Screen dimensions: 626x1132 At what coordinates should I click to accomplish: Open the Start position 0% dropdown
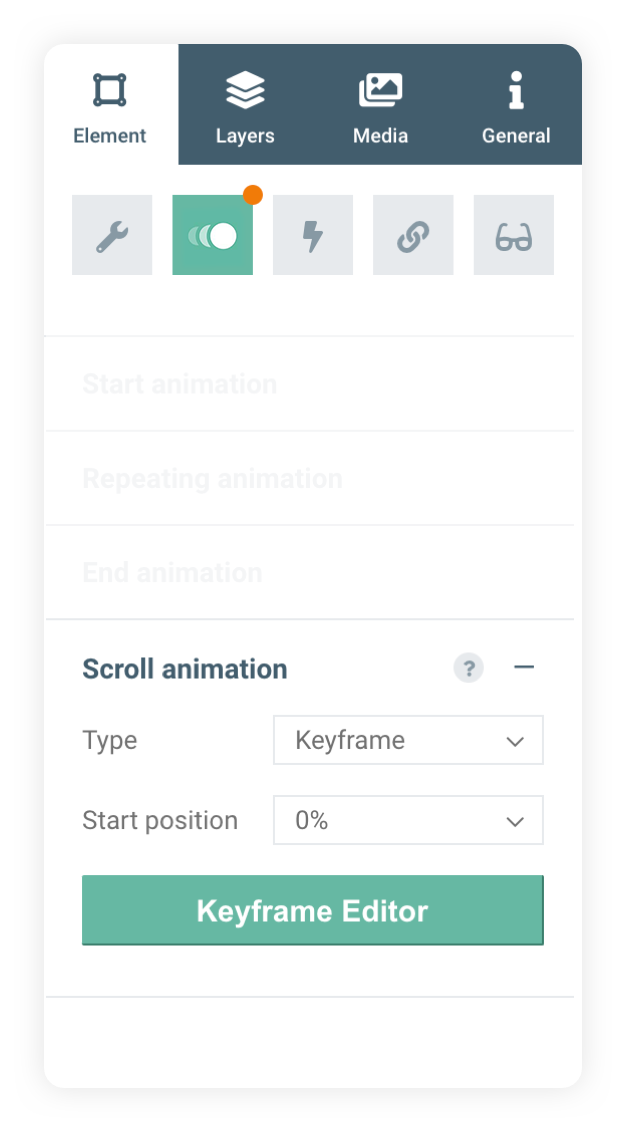(408, 820)
